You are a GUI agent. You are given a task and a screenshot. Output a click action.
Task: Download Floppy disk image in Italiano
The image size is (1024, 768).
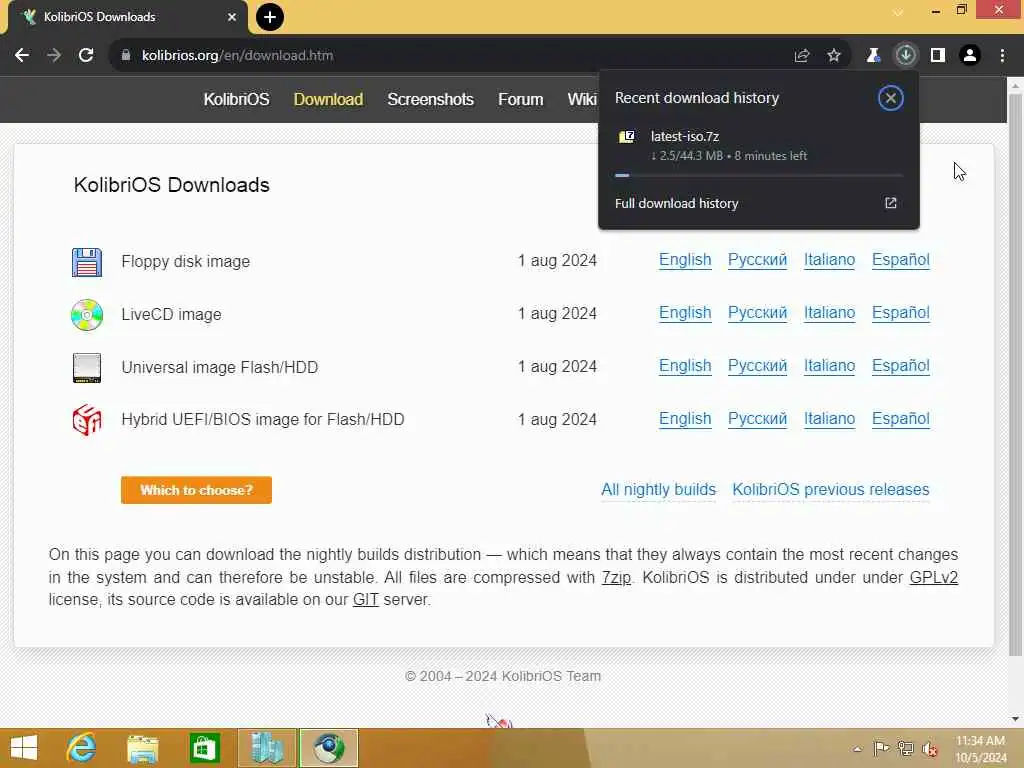[829, 260]
